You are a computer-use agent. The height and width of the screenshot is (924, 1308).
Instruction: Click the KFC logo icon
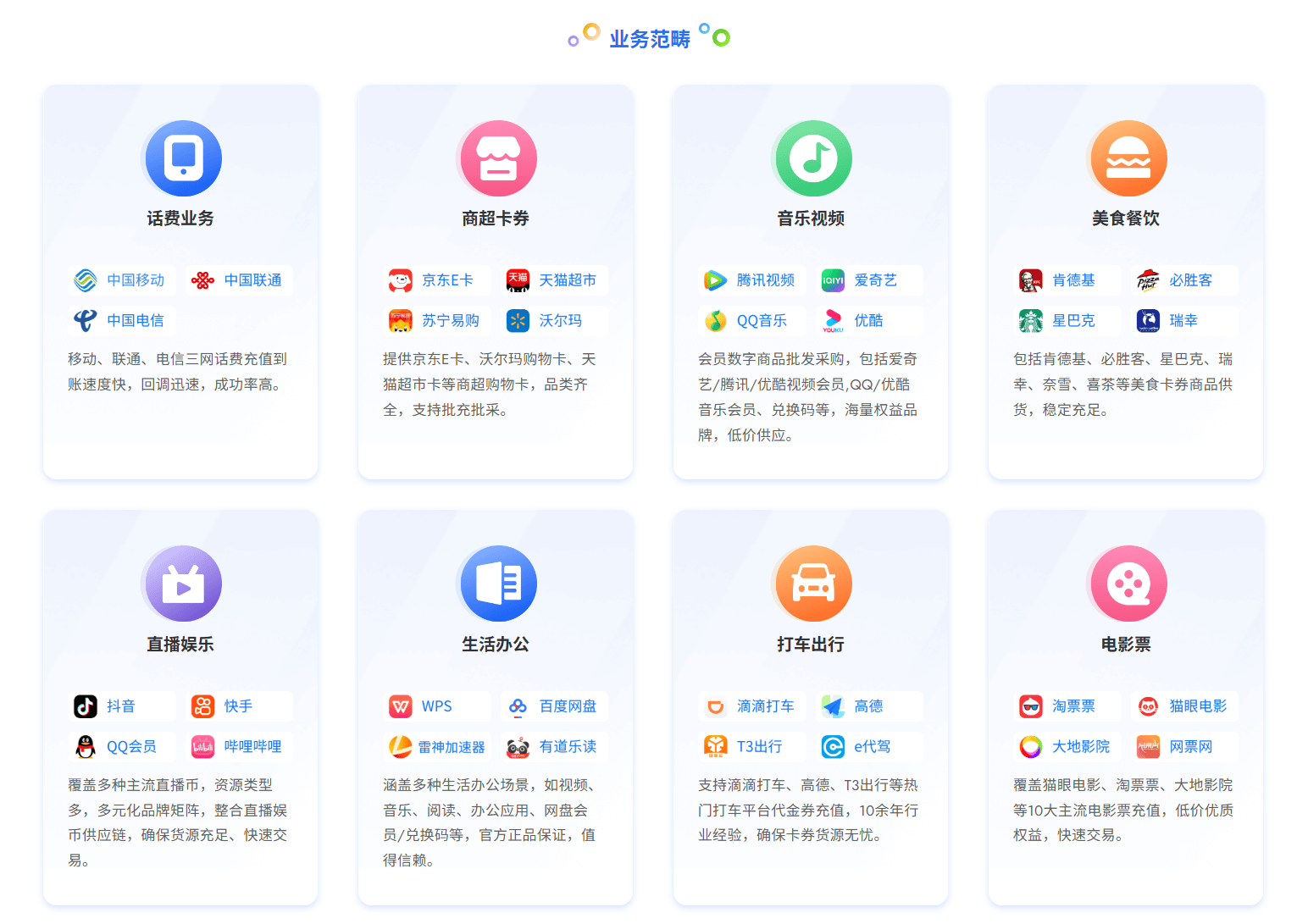[x=1031, y=280]
